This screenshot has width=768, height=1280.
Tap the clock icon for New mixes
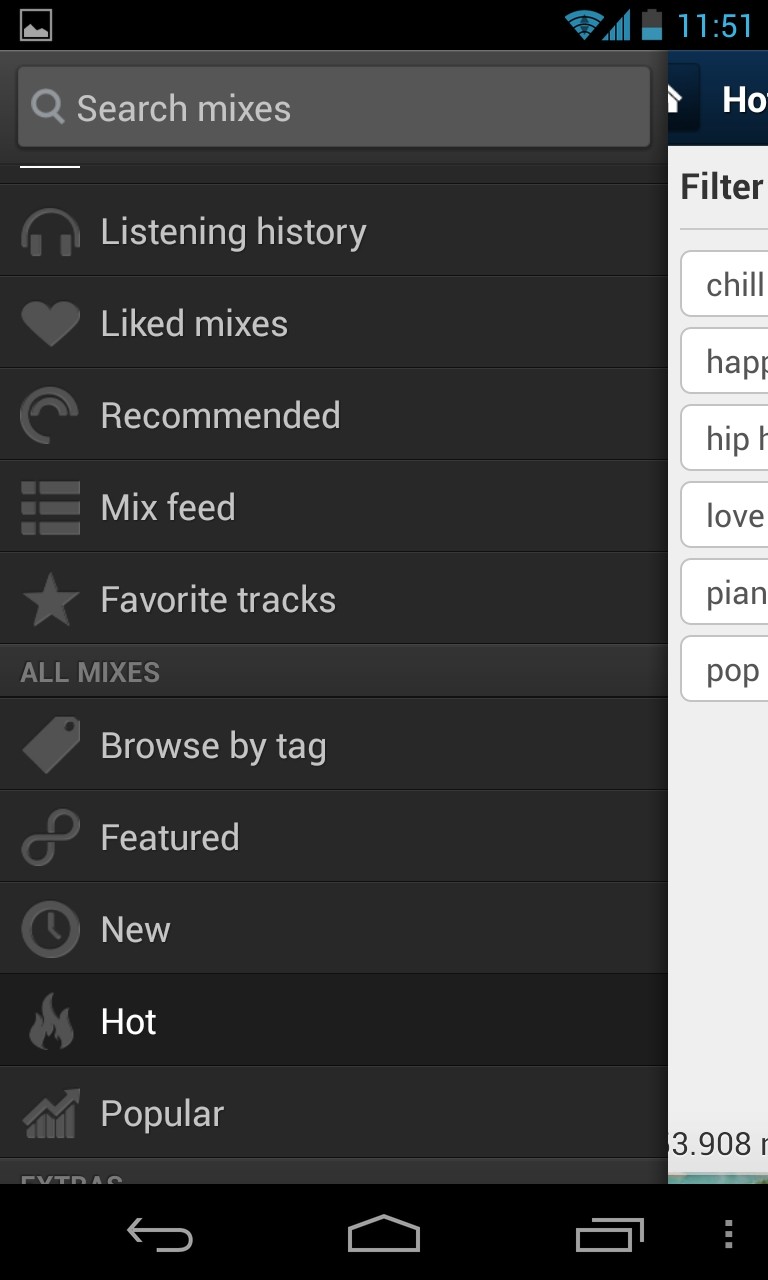pyautogui.click(x=50, y=930)
